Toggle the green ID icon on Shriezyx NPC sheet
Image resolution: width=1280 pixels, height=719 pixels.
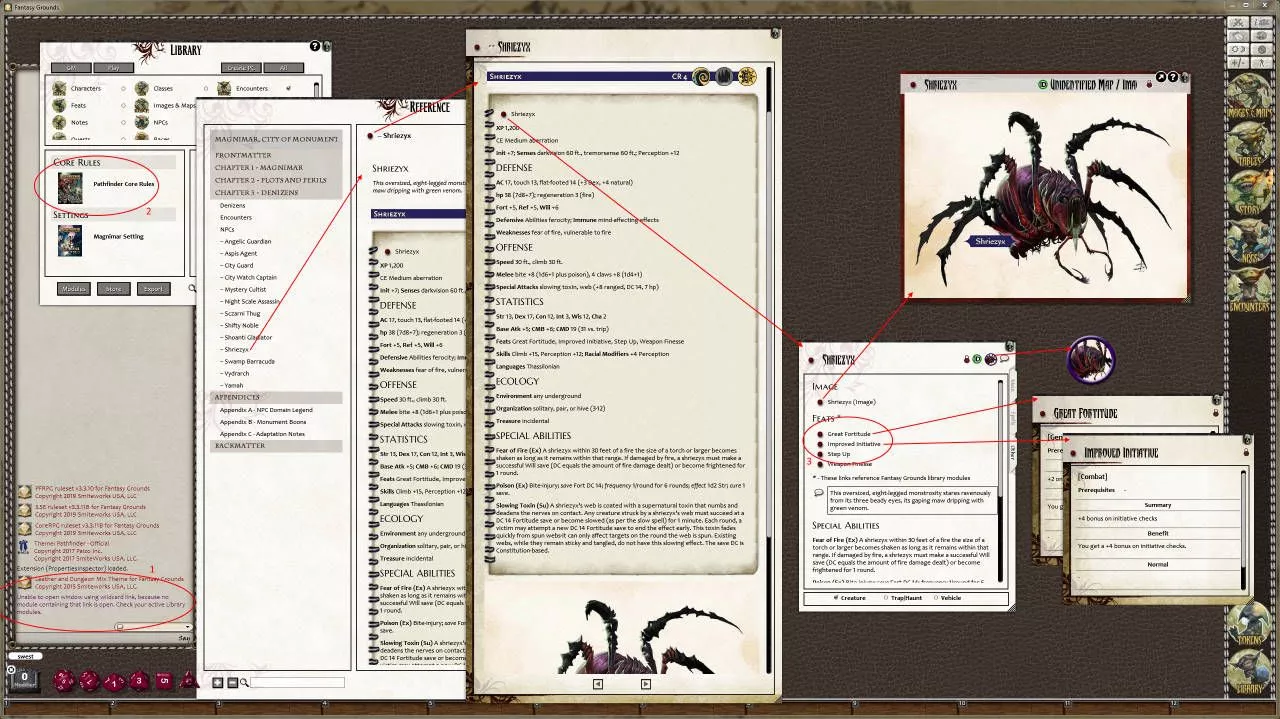[x=977, y=359]
